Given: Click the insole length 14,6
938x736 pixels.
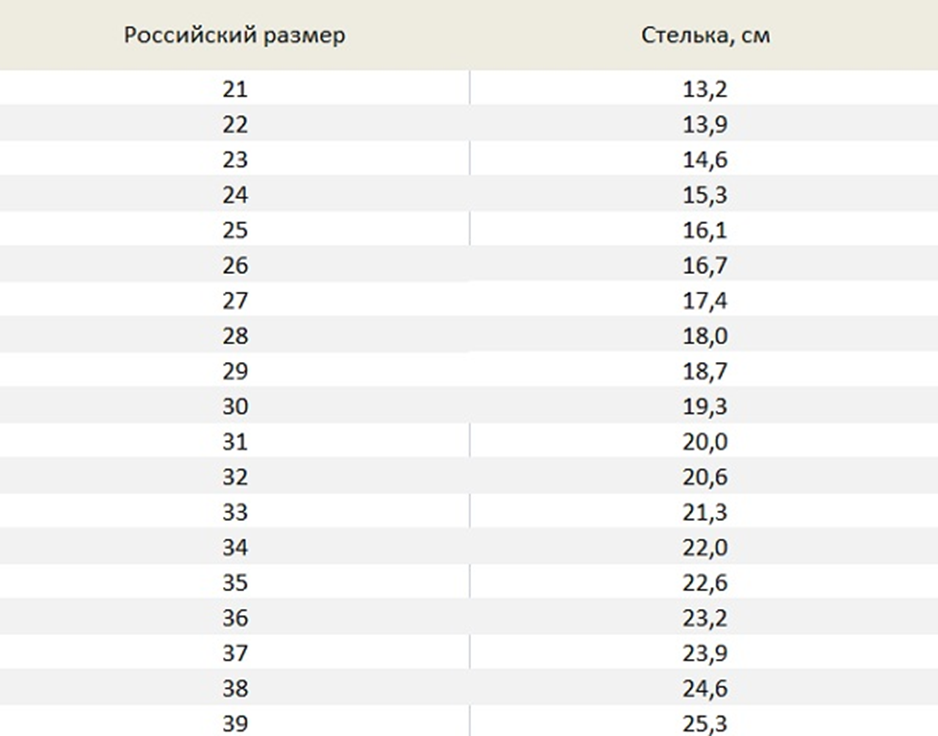Looking at the screenshot, I should 705,160.
